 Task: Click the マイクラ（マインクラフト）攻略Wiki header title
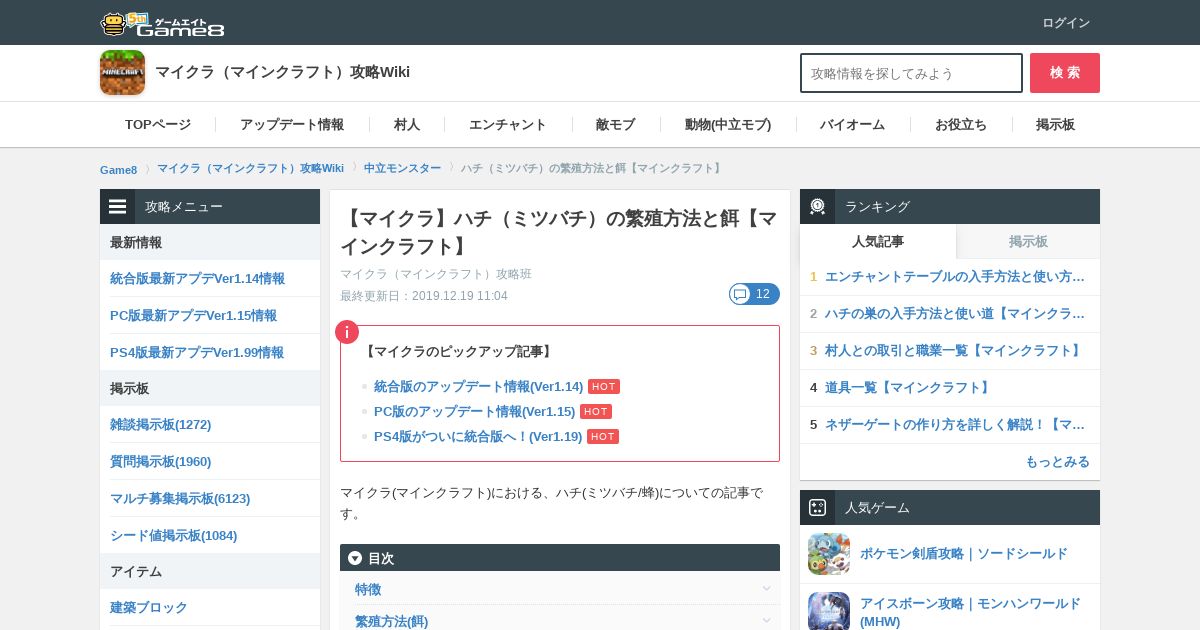[x=282, y=72]
